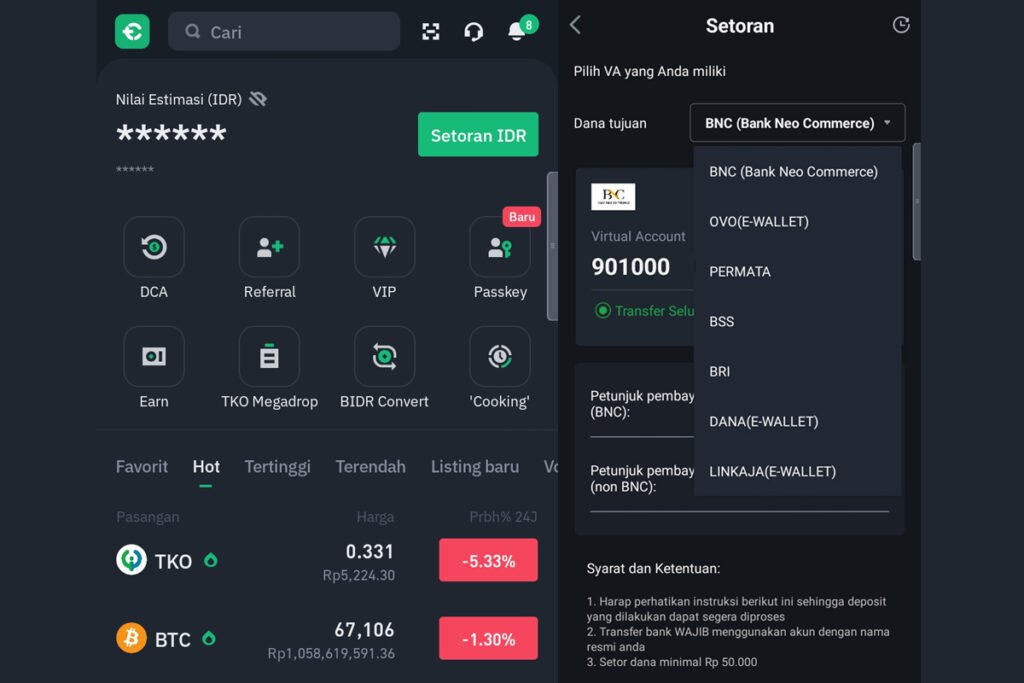Select OVO(E-WALLET) option

[x=797, y=222]
